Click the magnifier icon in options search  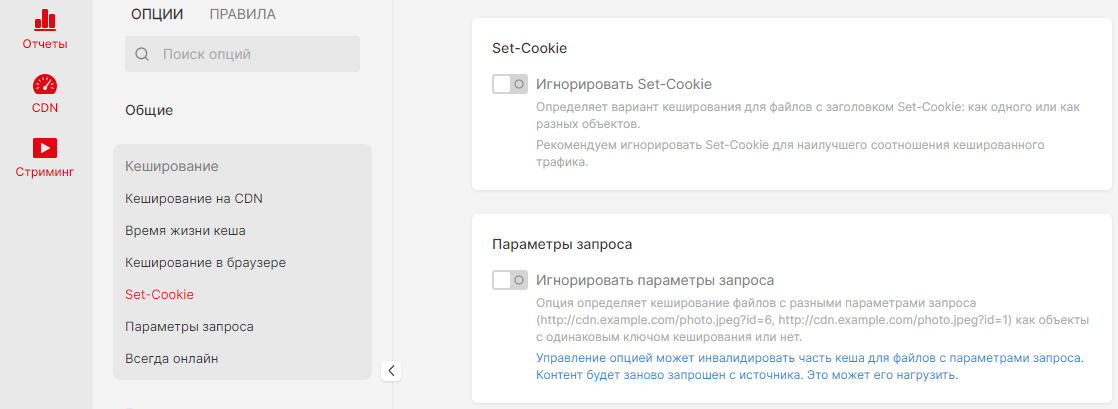pyautogui.click(x=142, y=54)
